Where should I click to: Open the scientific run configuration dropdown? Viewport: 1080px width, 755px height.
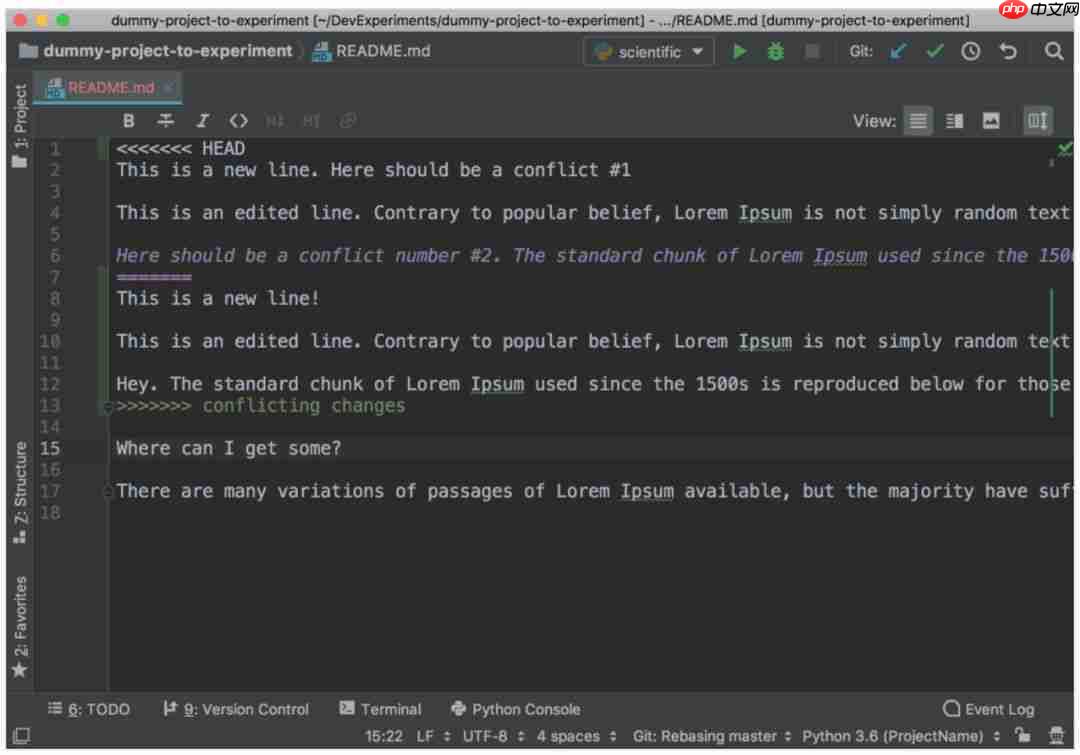(x=648, y=50)
